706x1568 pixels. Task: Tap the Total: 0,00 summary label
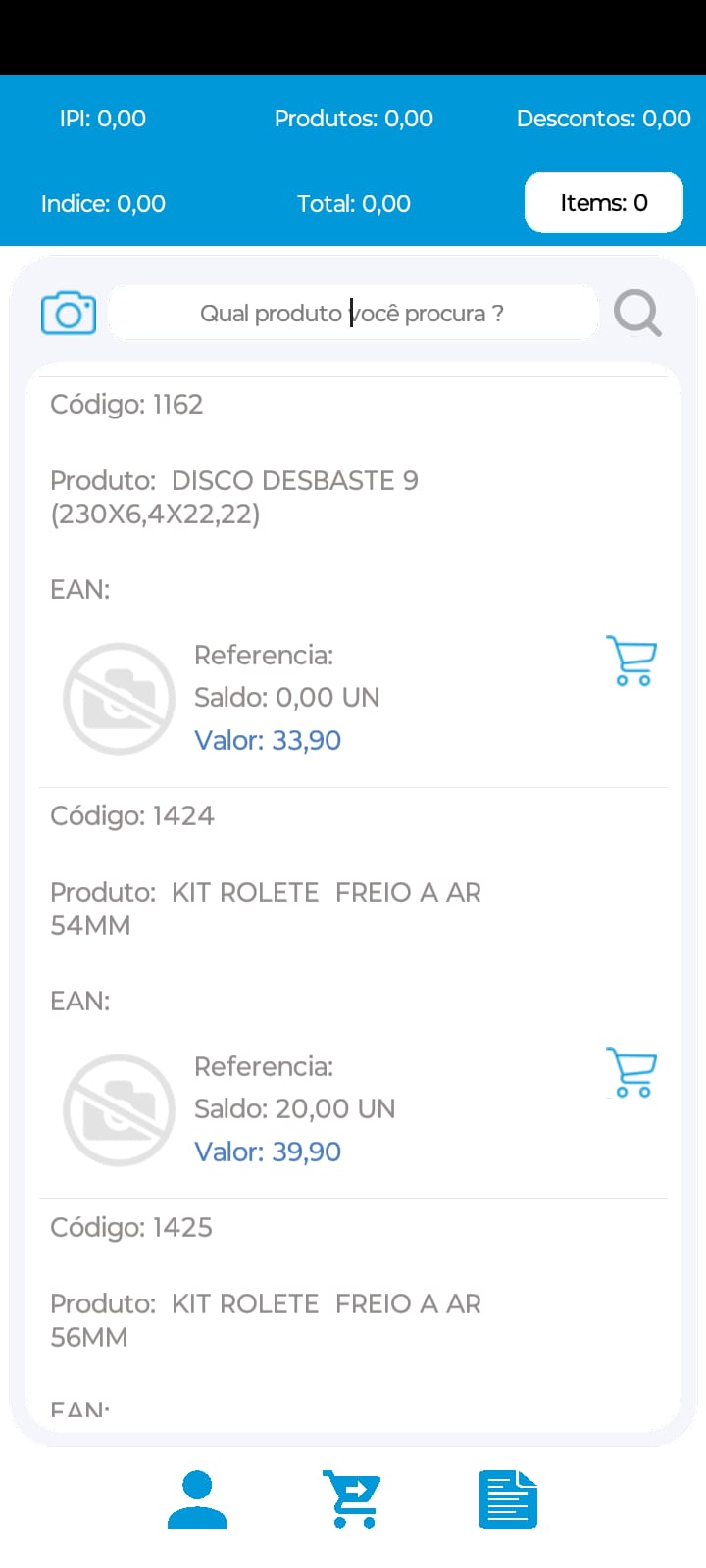(x=354, y=204)
